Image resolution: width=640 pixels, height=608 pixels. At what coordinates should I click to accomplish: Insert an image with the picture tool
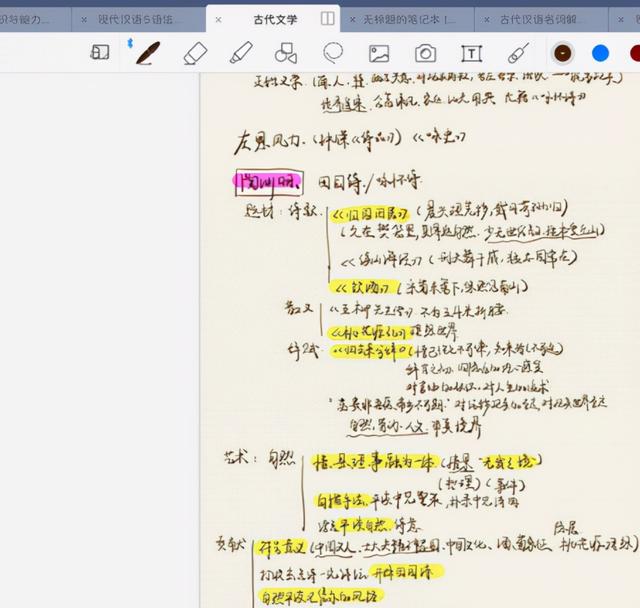coord(379,53)
